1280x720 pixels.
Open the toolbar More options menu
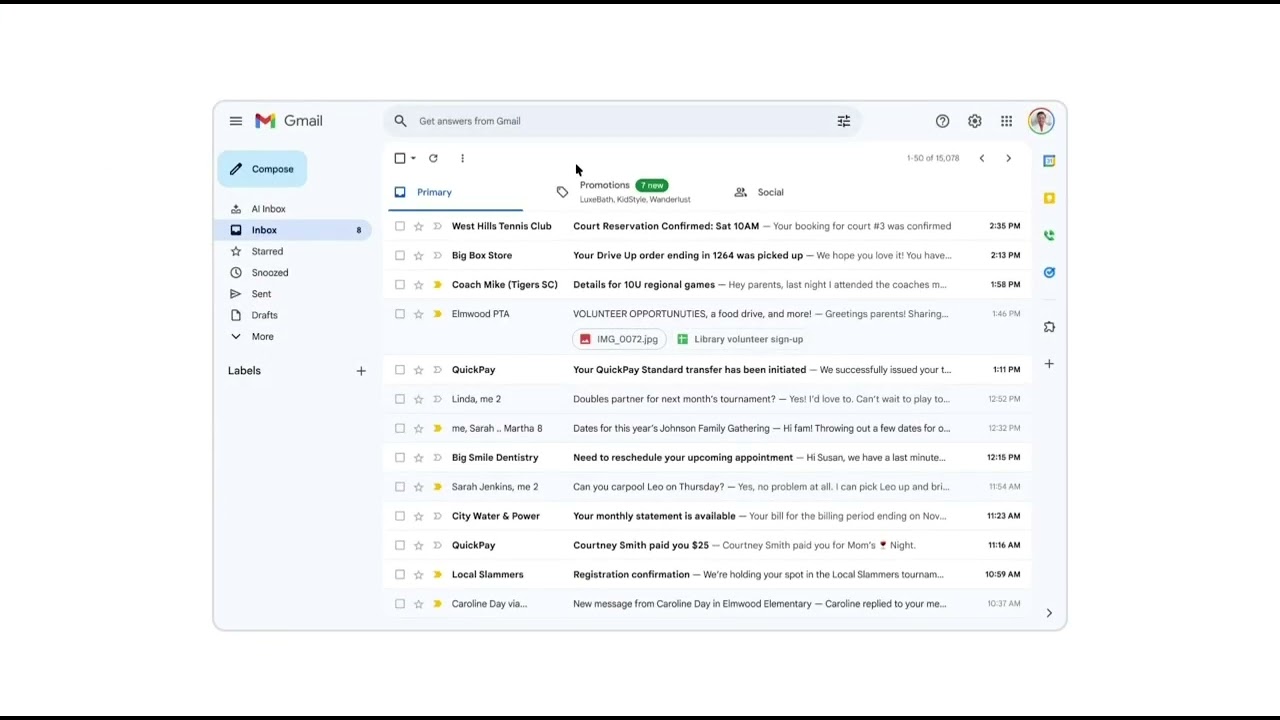click(x=462, y=158)
